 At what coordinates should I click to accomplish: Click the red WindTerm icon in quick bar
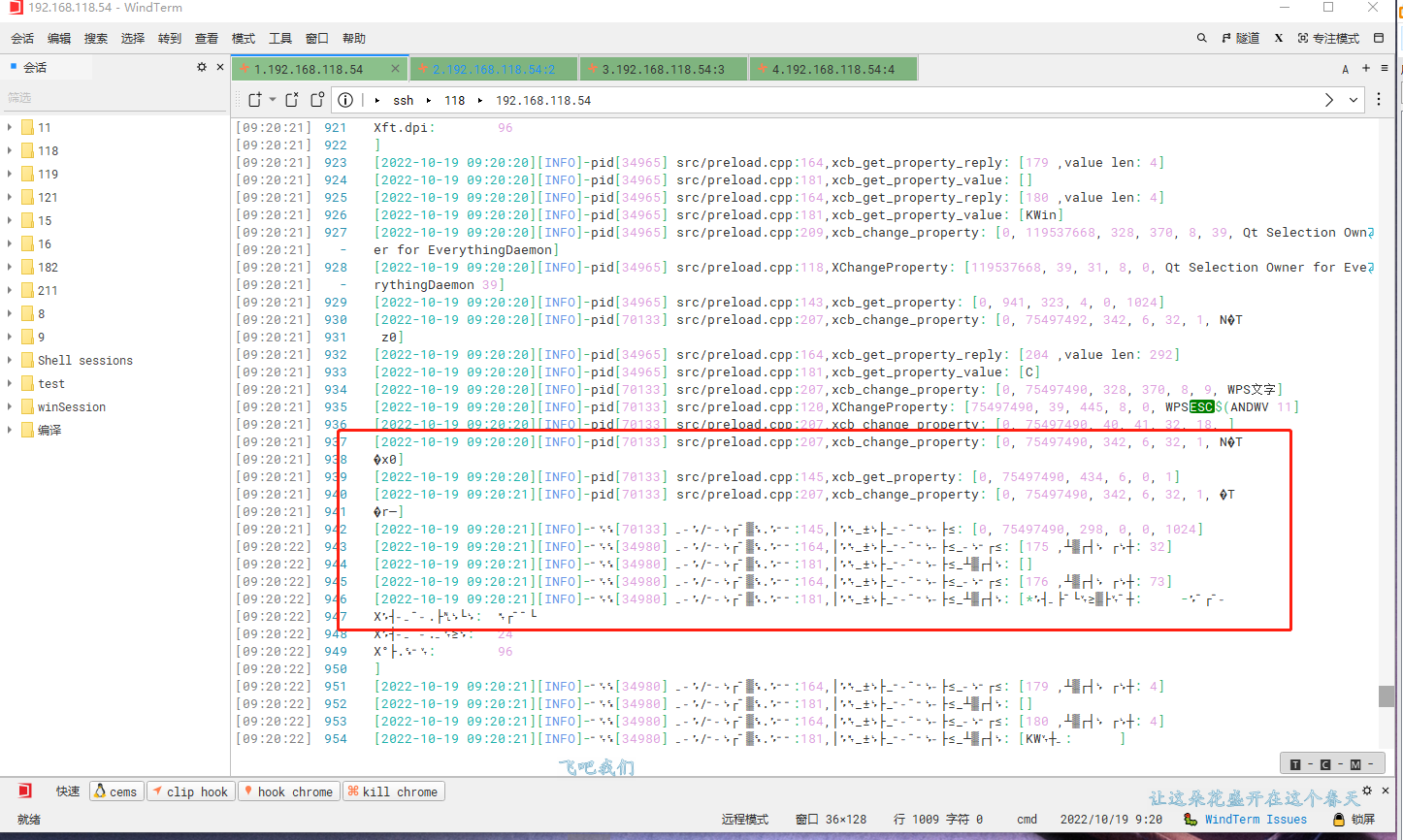25,791
